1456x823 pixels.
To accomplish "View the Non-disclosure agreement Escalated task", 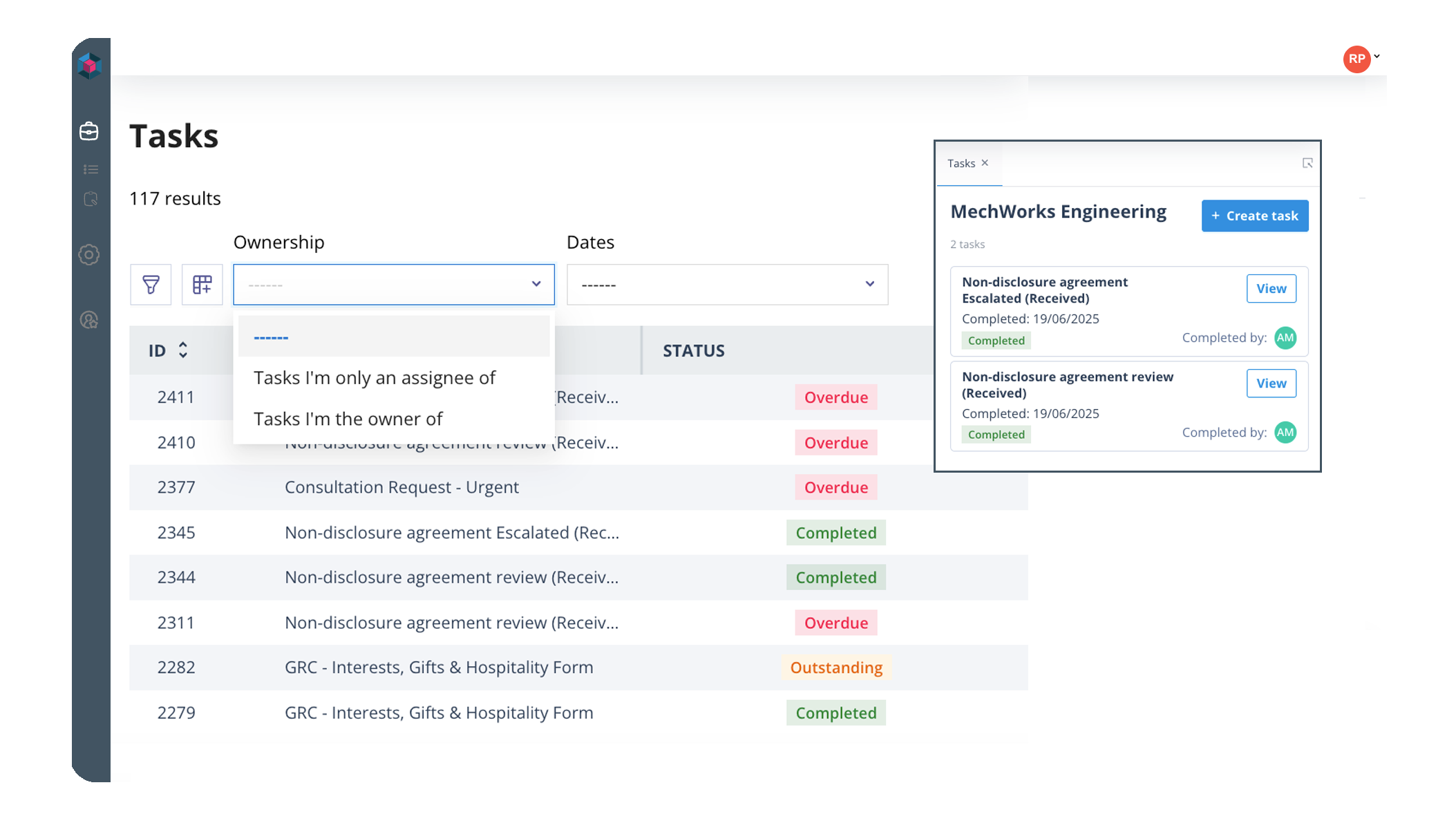I will (1270, 289).
